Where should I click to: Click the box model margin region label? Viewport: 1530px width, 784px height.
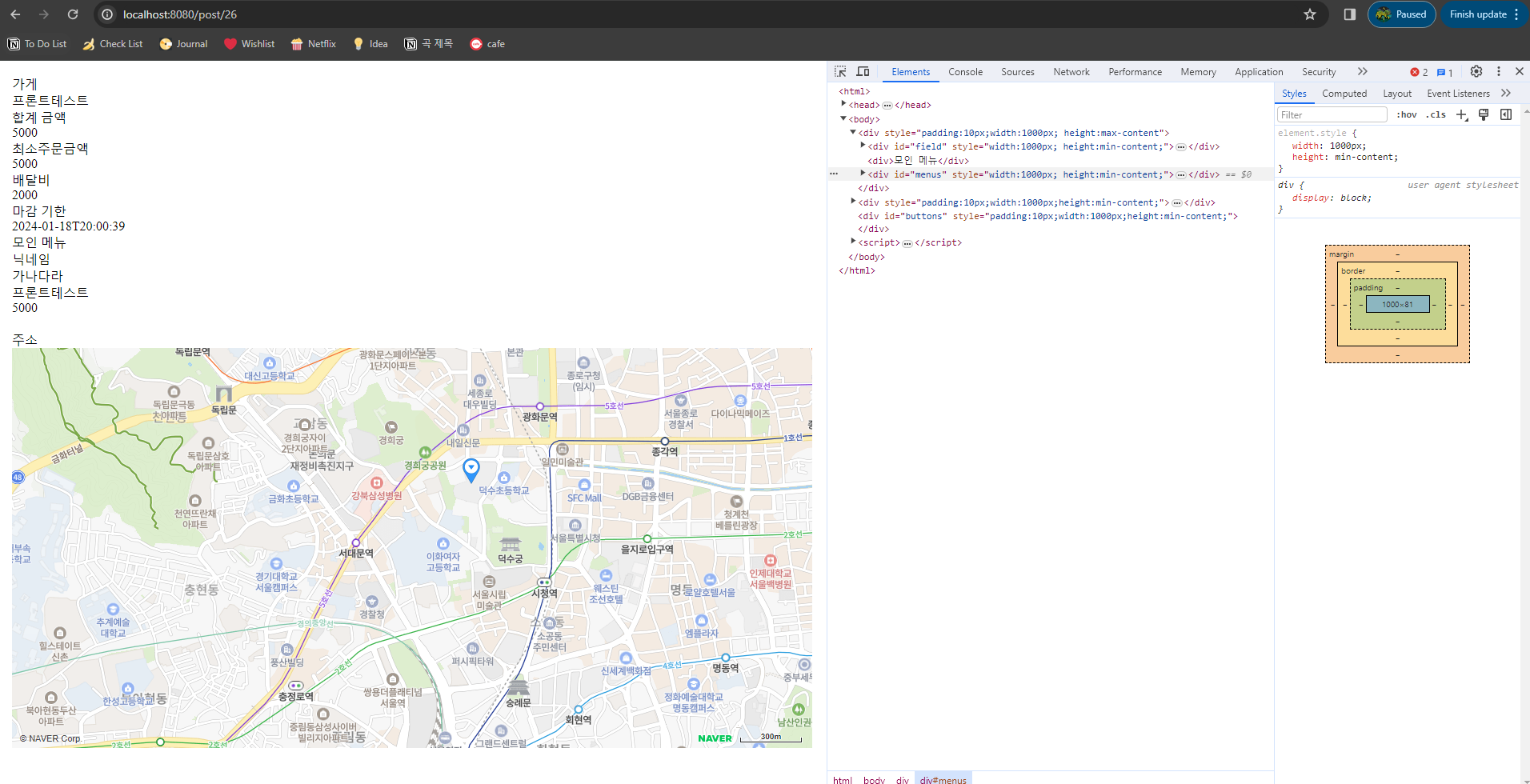1341,254
